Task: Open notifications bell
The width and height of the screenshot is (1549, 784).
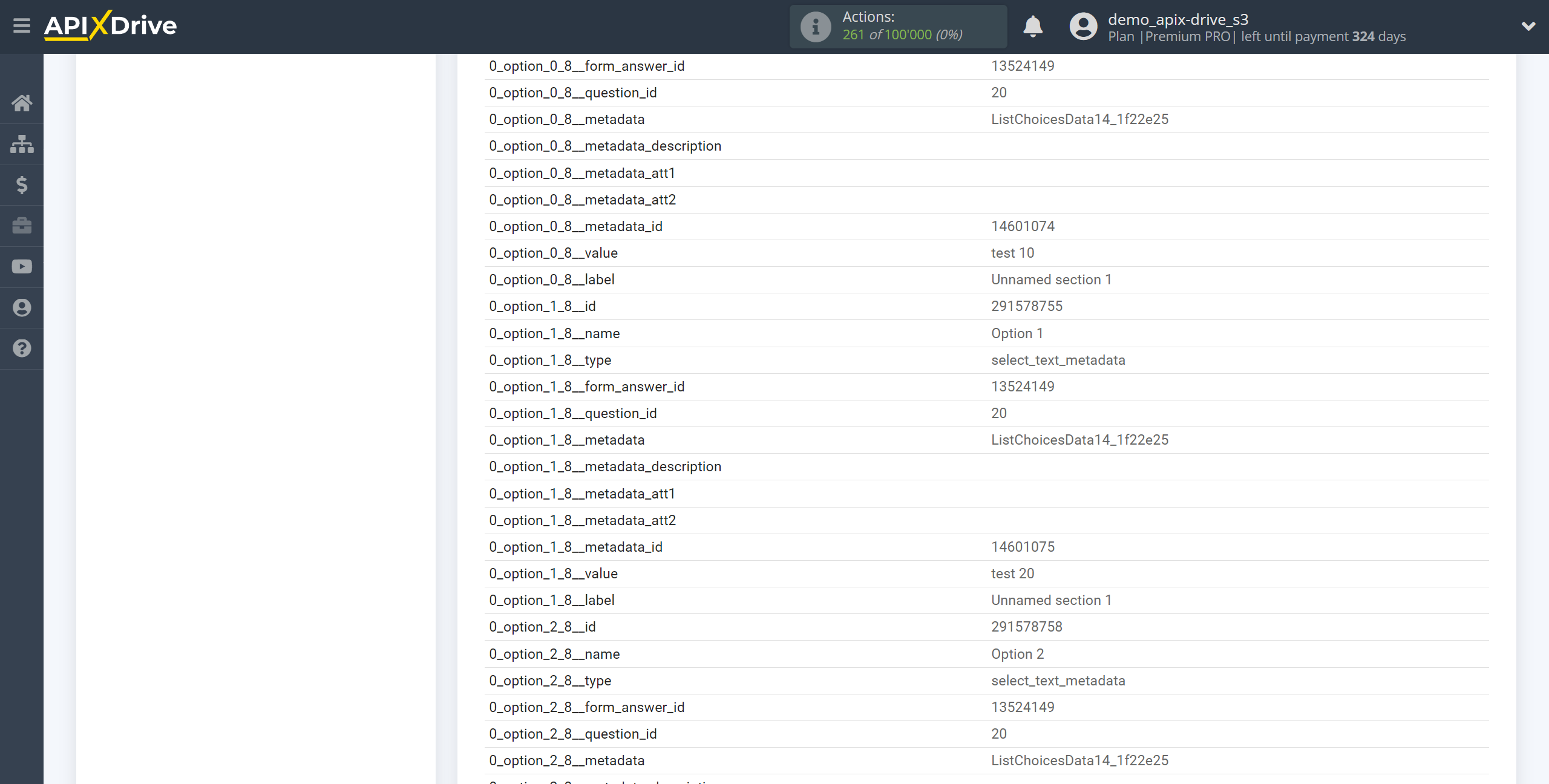Action: click(1033, 27)
